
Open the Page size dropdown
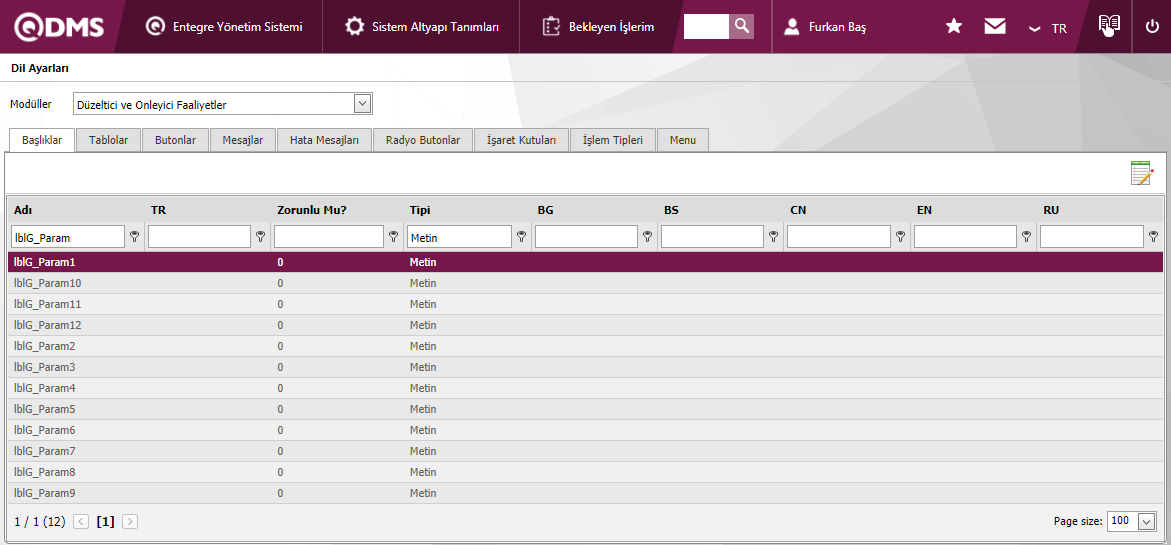pyautogui.click(x=1146, y=521)
